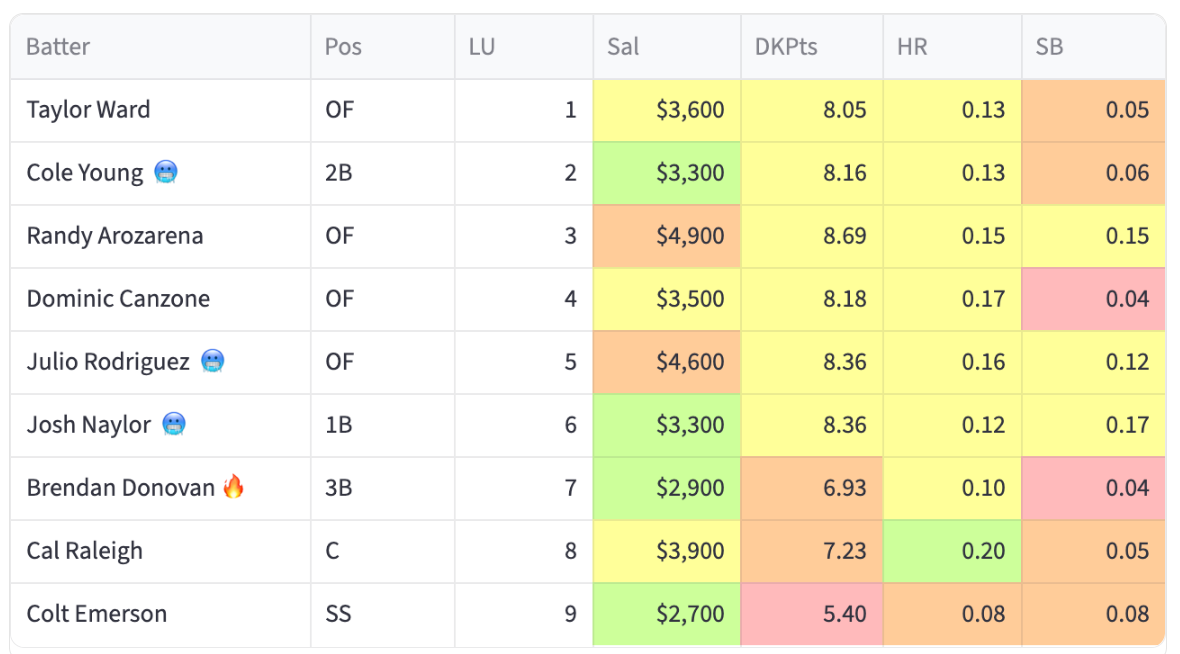Sort by the HR column header
The image size is (1180, 654).
[x=912, y=47]
